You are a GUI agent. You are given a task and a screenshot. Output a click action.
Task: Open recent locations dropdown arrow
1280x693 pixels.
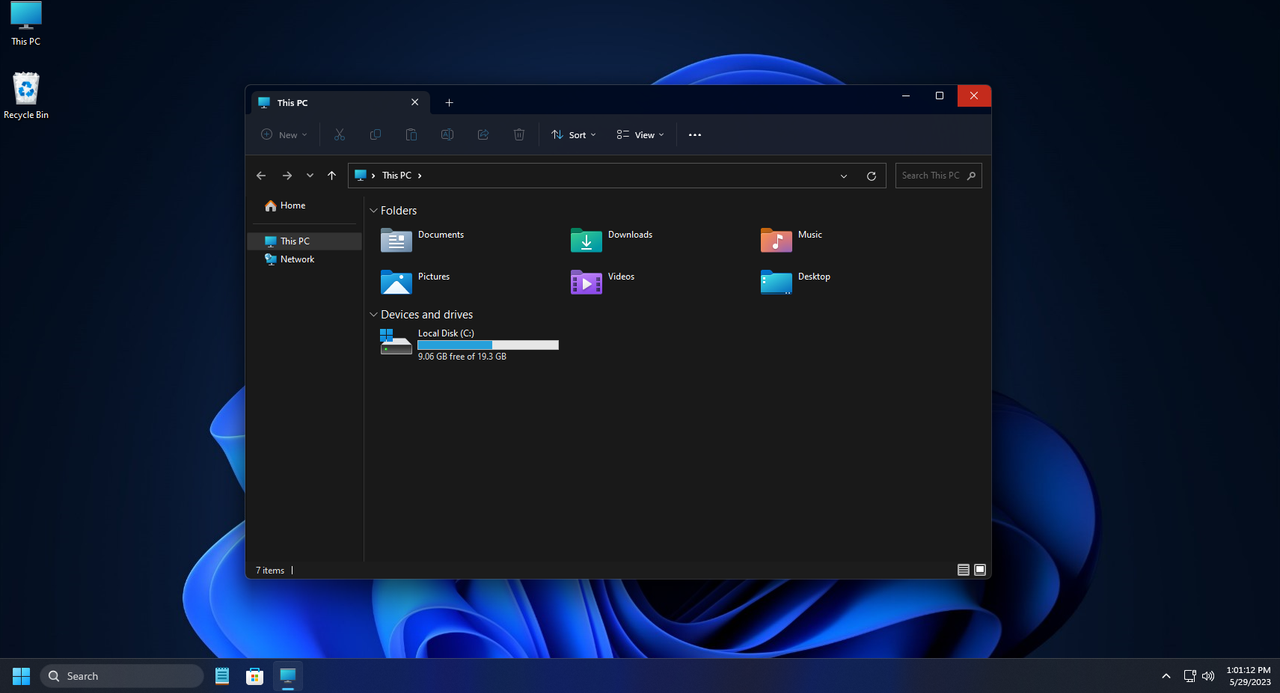pyautogui.click(x=310, y=176)
